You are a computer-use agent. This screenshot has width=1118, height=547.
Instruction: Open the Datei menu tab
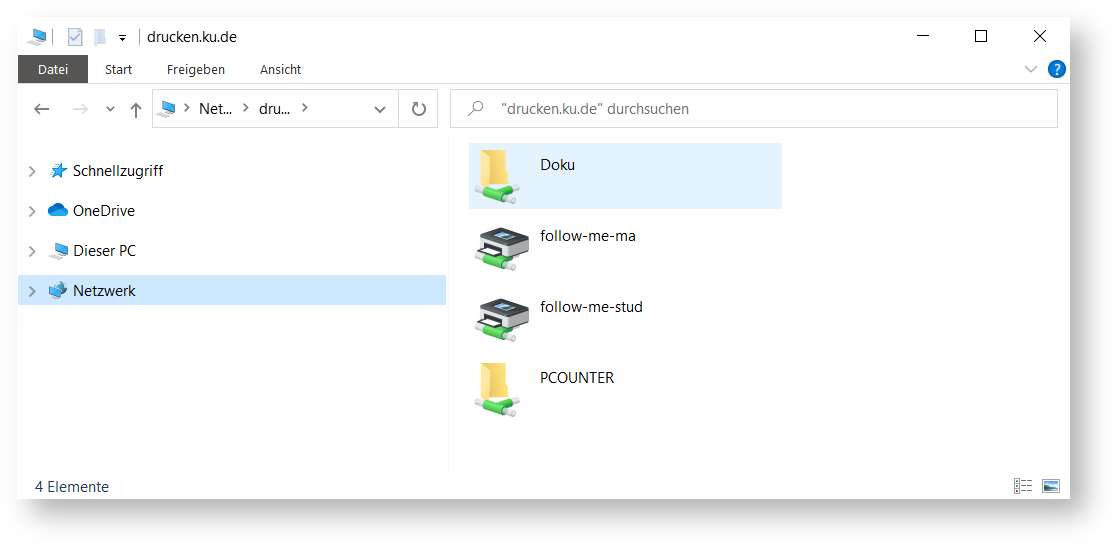point(53,69)
